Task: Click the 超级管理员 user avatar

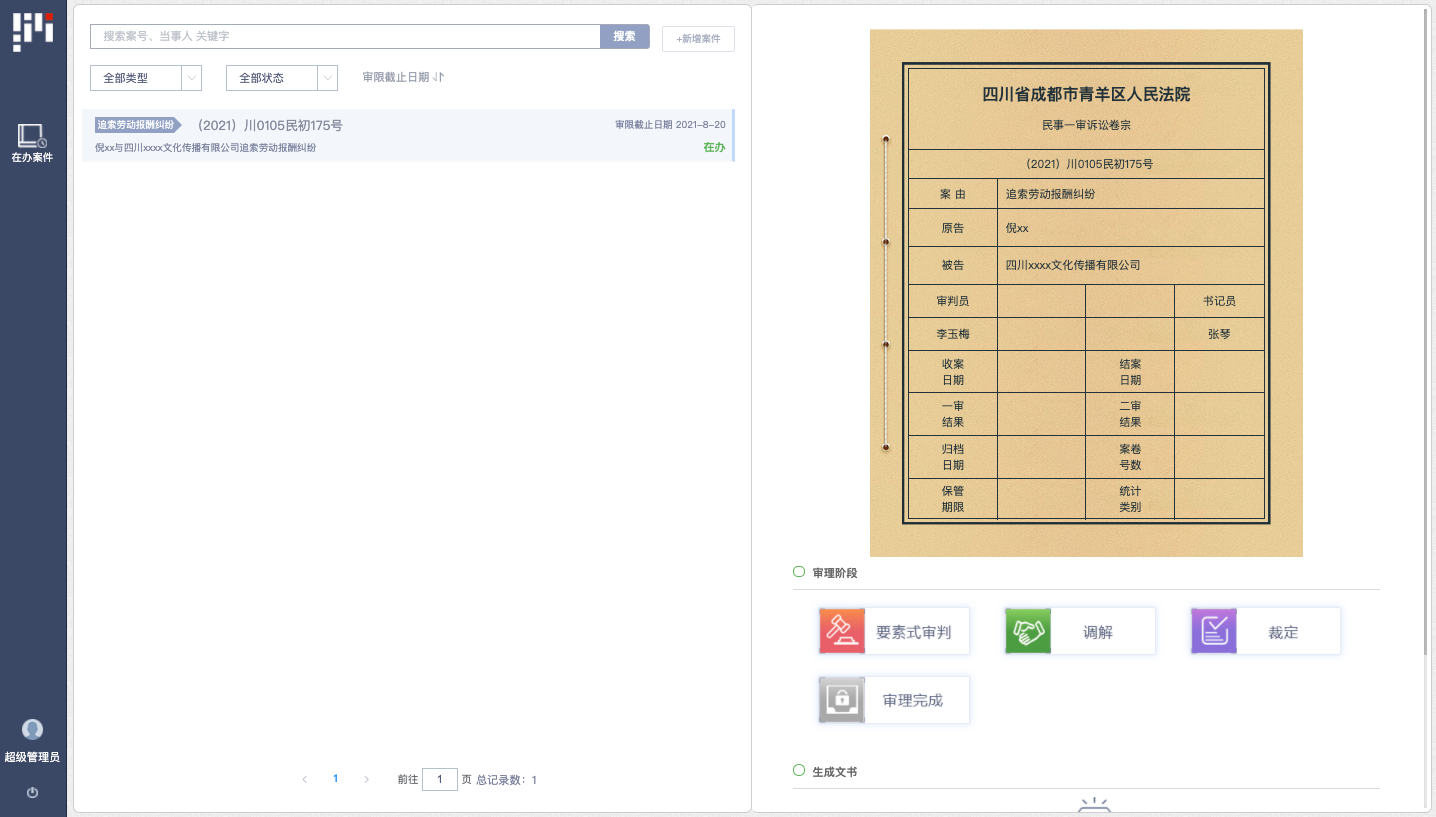Action: 33,730
